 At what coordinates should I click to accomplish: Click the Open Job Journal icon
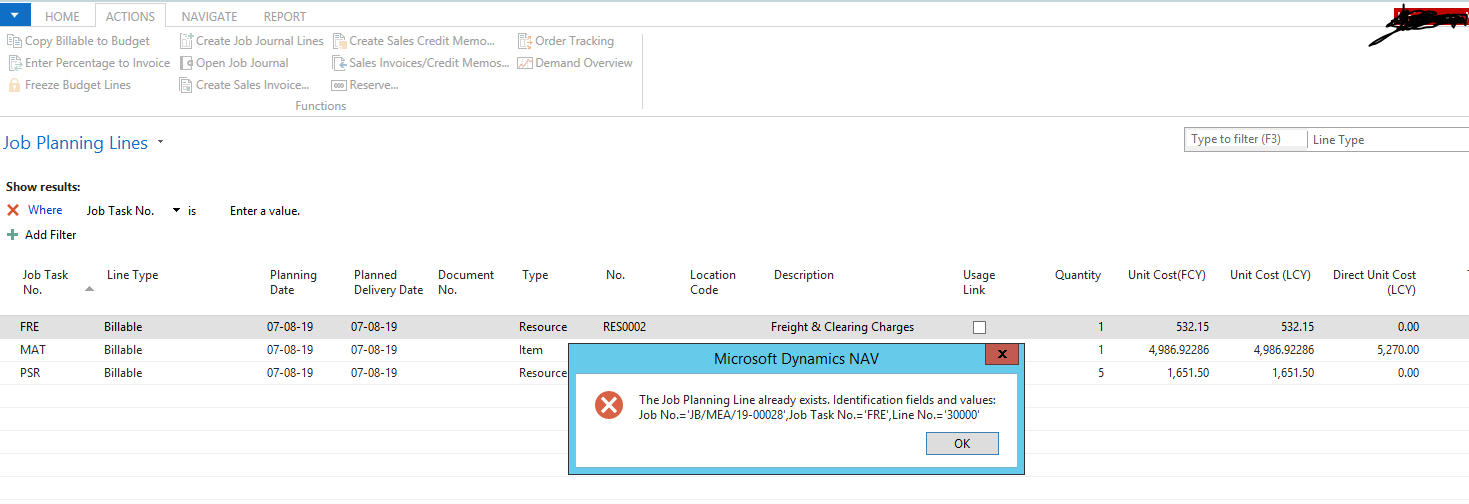(x=186, y=63)
